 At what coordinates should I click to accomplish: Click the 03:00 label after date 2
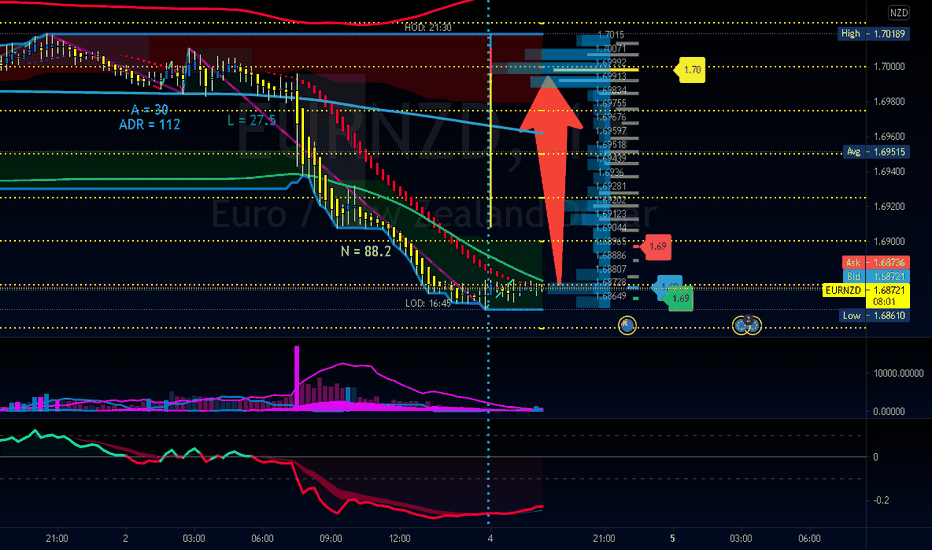(x=194, y=539)
